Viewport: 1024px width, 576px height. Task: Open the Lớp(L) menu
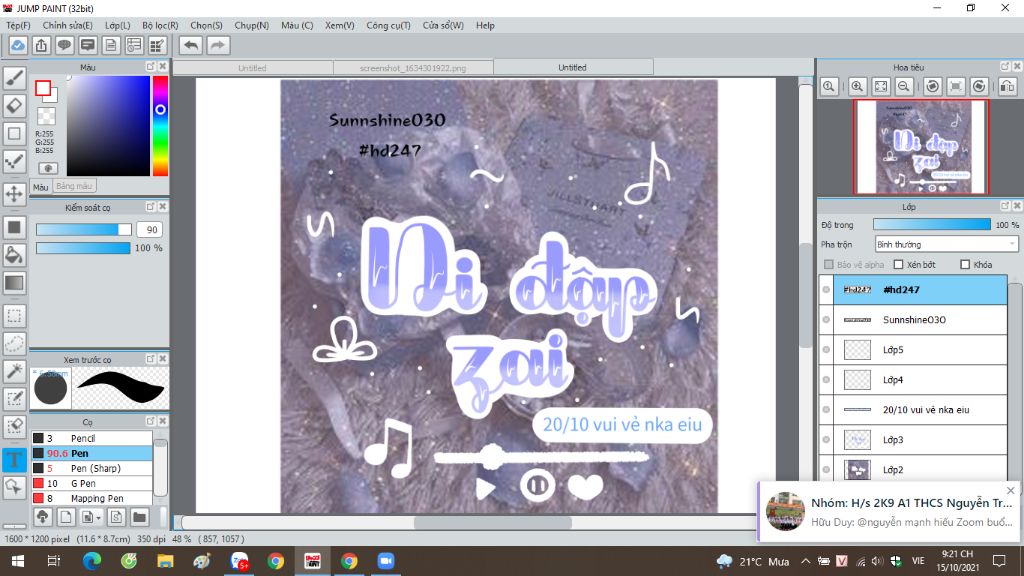[118, 25]
